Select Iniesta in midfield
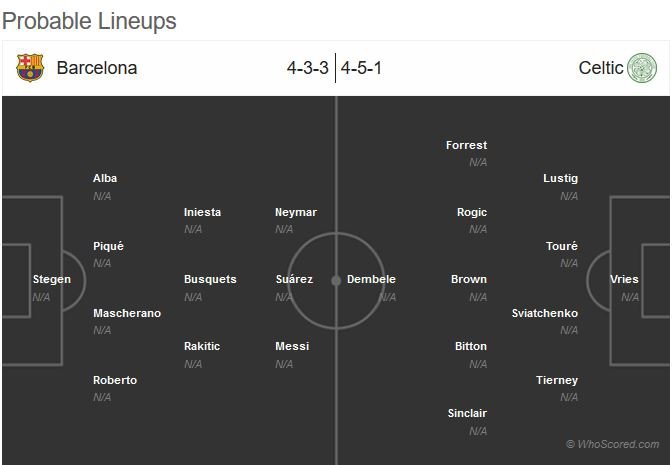The height and width of the screenshot is (465, 672). click(x=202, y=212)
